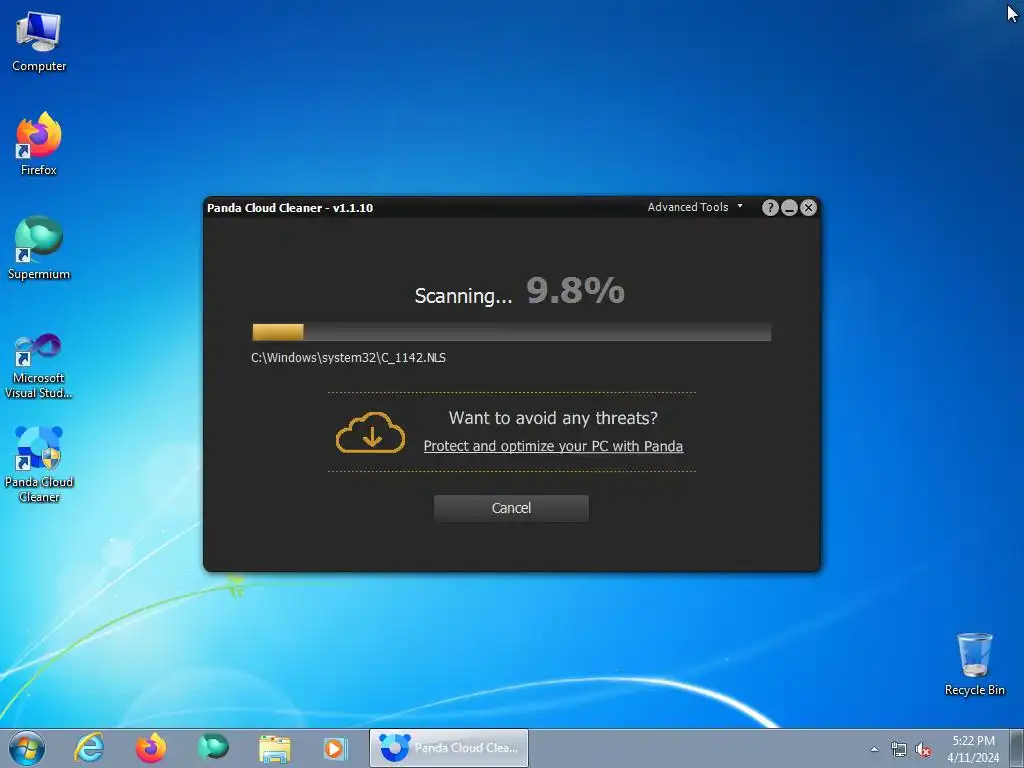This screenshot has width=1024, height=768.
Task: Click the scanning progress bar
Action: tap(511, 332)
